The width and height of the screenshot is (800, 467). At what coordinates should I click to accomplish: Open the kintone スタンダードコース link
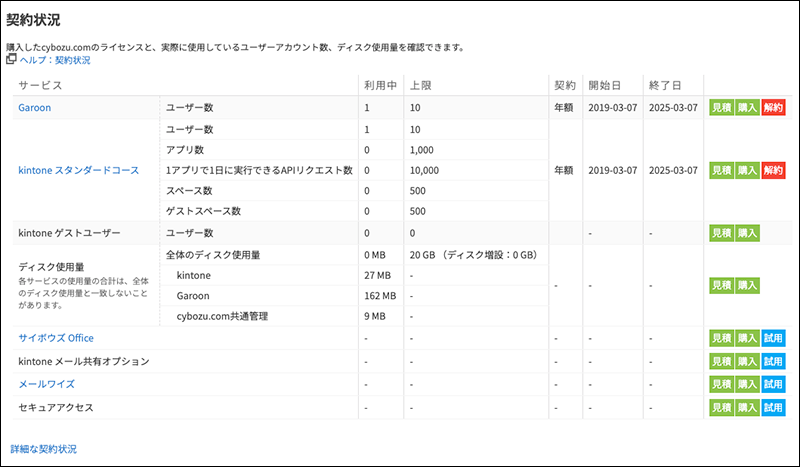point(79,170)
